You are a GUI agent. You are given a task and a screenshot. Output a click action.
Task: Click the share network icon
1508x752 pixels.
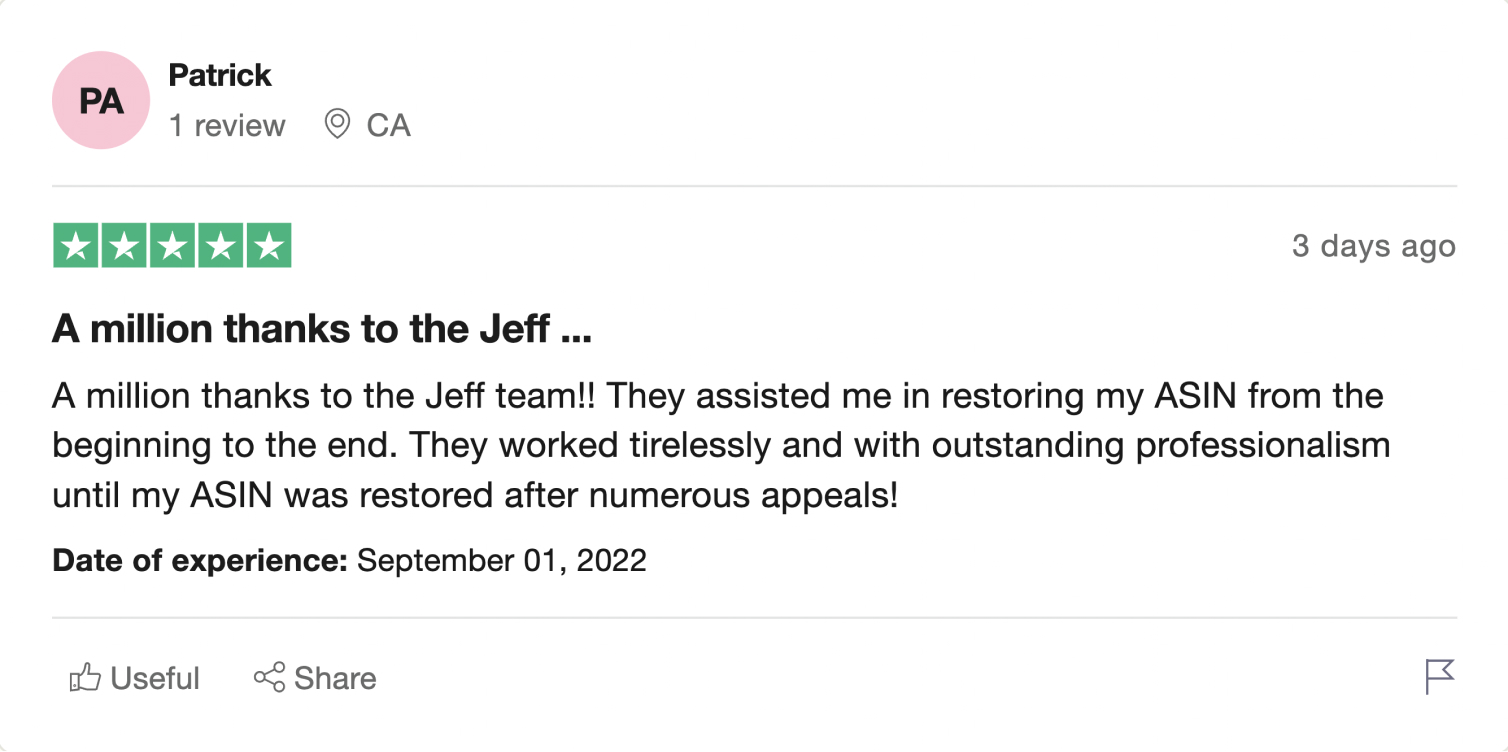(269, 678)
